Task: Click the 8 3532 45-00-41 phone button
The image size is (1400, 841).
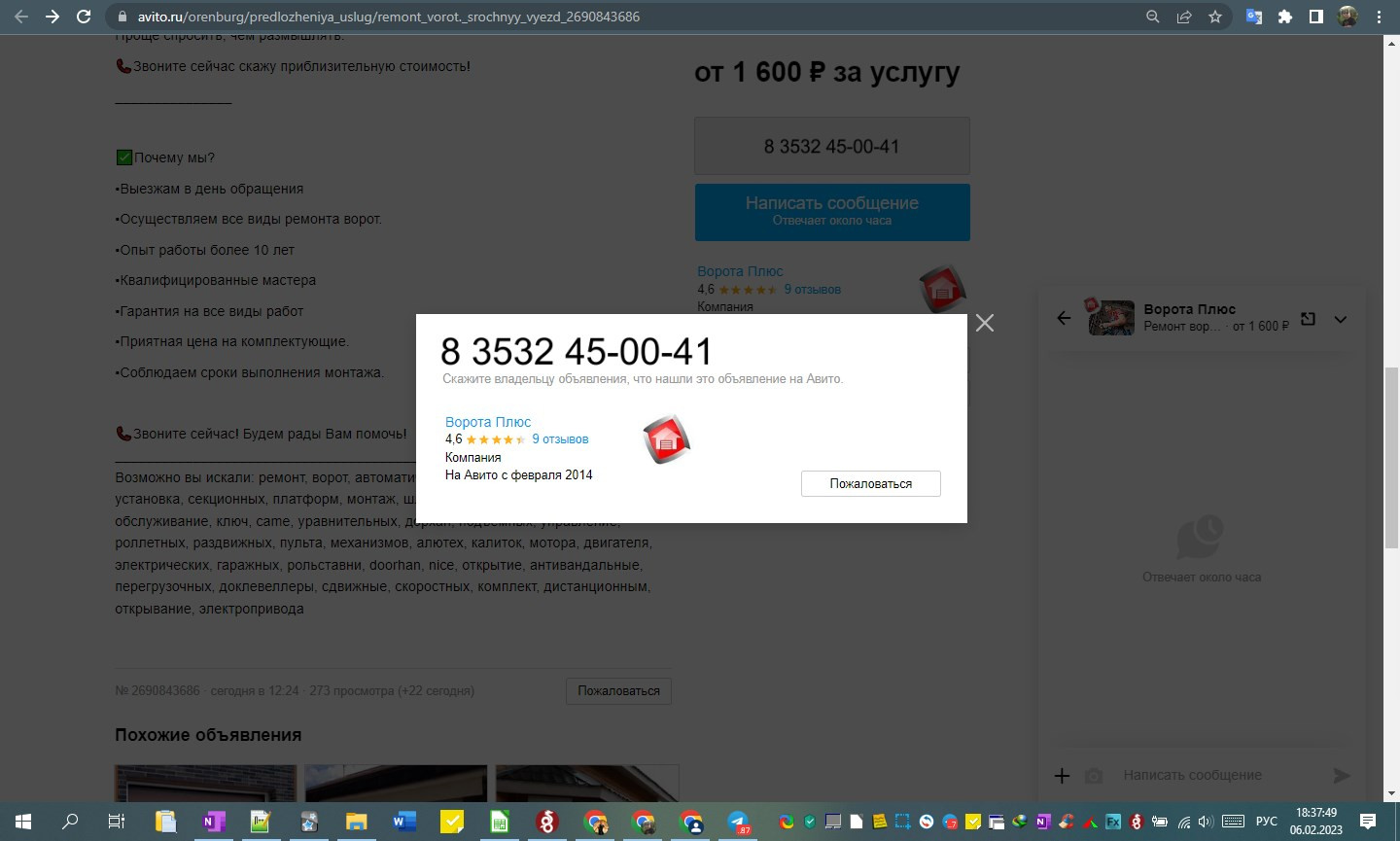Action: 832,147
